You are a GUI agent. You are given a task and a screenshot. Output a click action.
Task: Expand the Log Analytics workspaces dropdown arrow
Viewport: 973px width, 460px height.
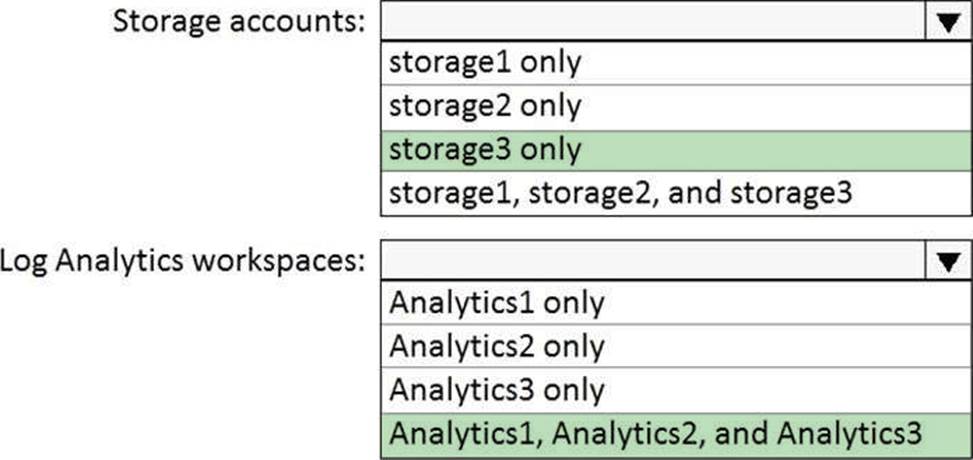click(944, 261)
